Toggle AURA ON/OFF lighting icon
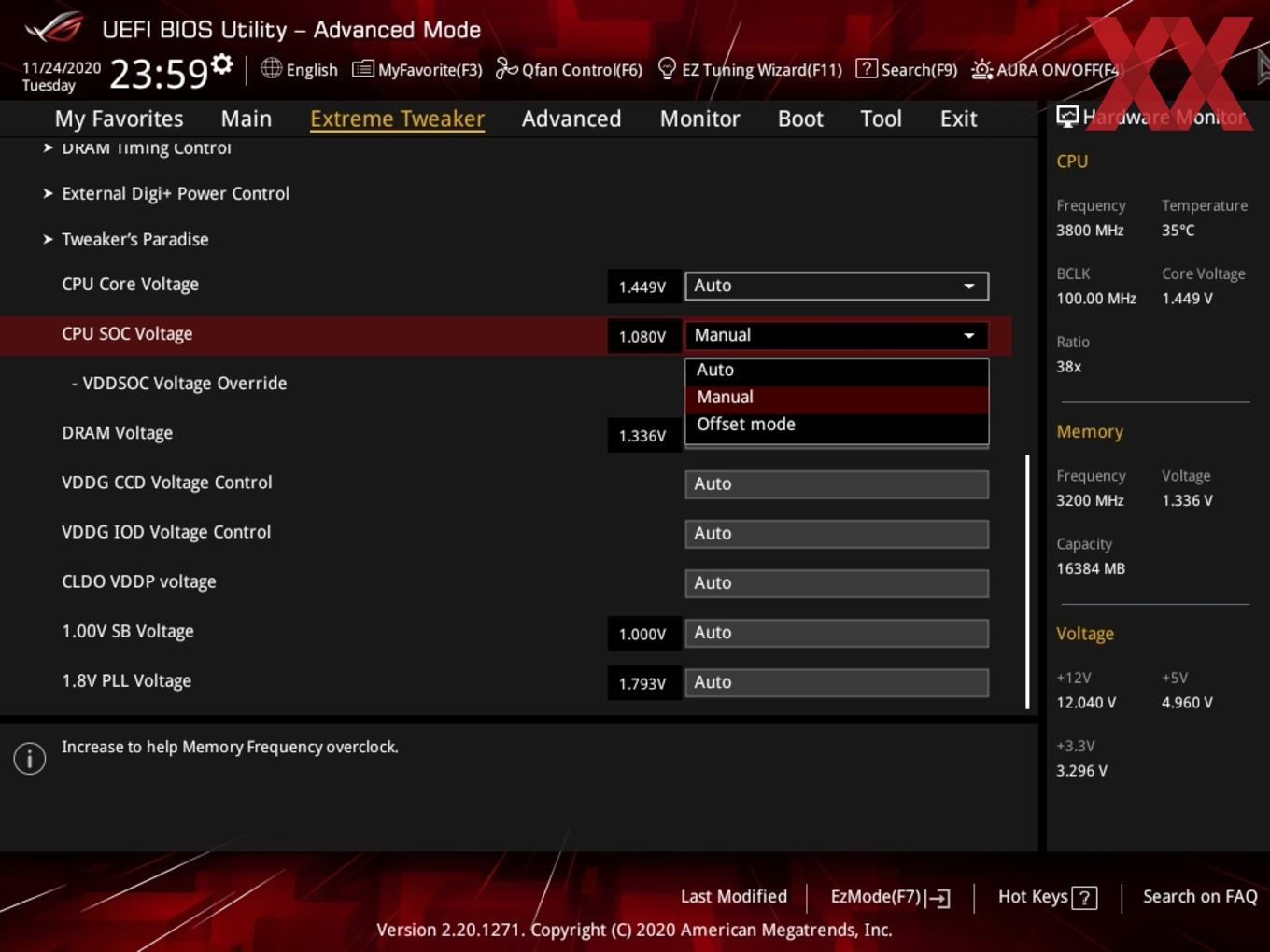The image size is (1270, 952). pyautogui.click(x=981, y=70)
